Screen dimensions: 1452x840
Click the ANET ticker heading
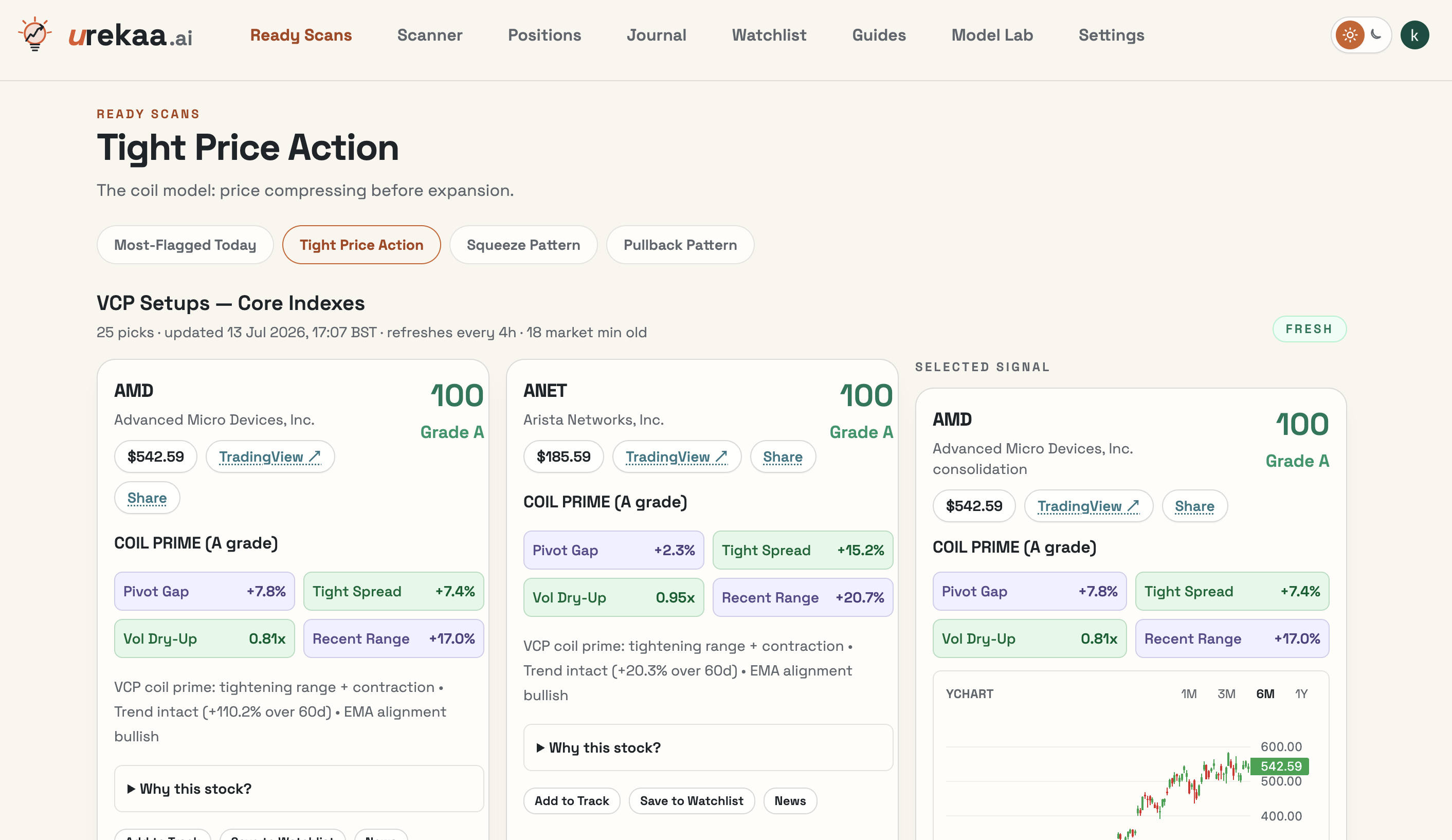point(545,391)
